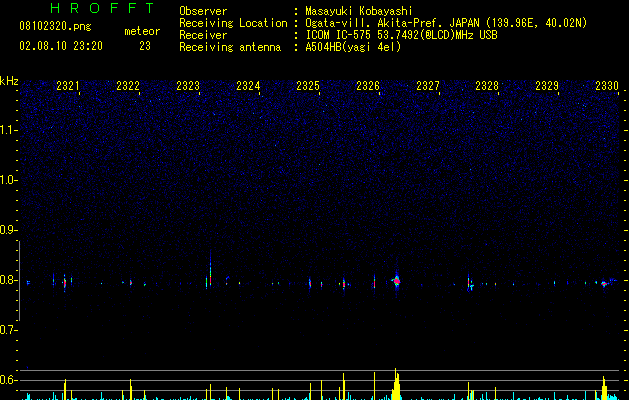Click the 0.8 kHz axis label
This screenshot has height=400, width=629.
pyautogui.click(x=8, y=280)
